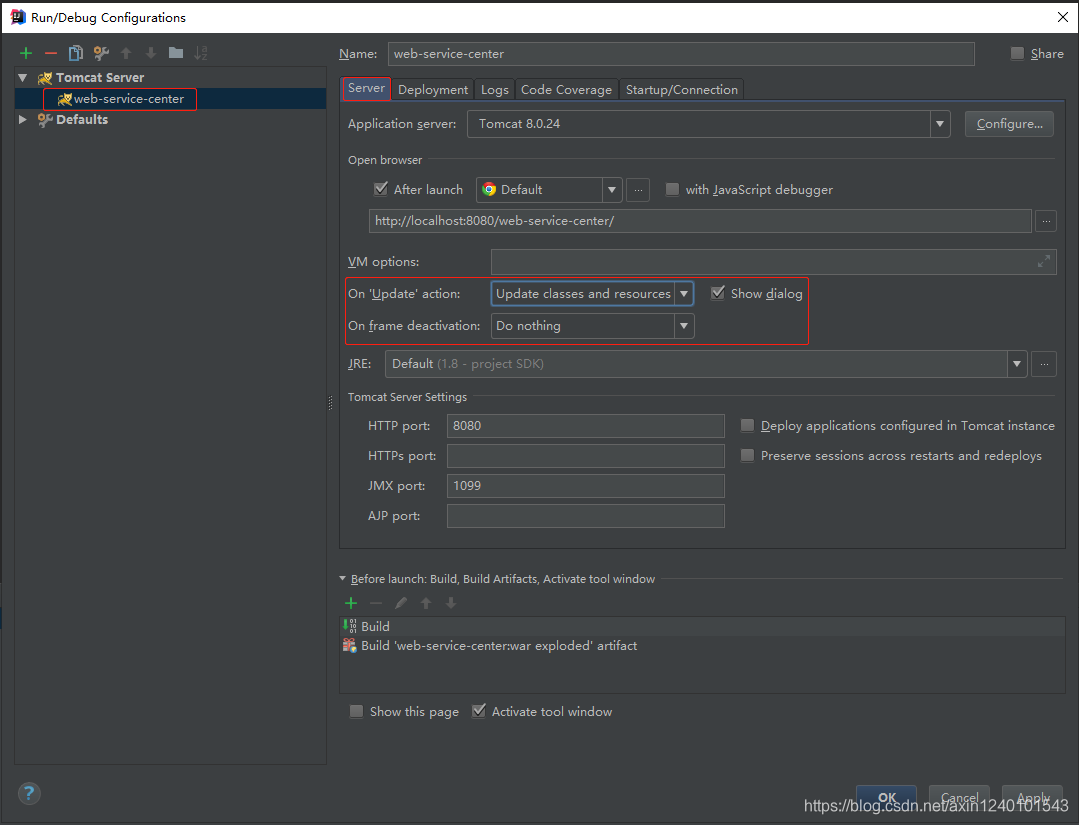Enable Deploy applications configured in Tomcat instance
This screenshot has width=1079, height=825.
coord(747,425)
